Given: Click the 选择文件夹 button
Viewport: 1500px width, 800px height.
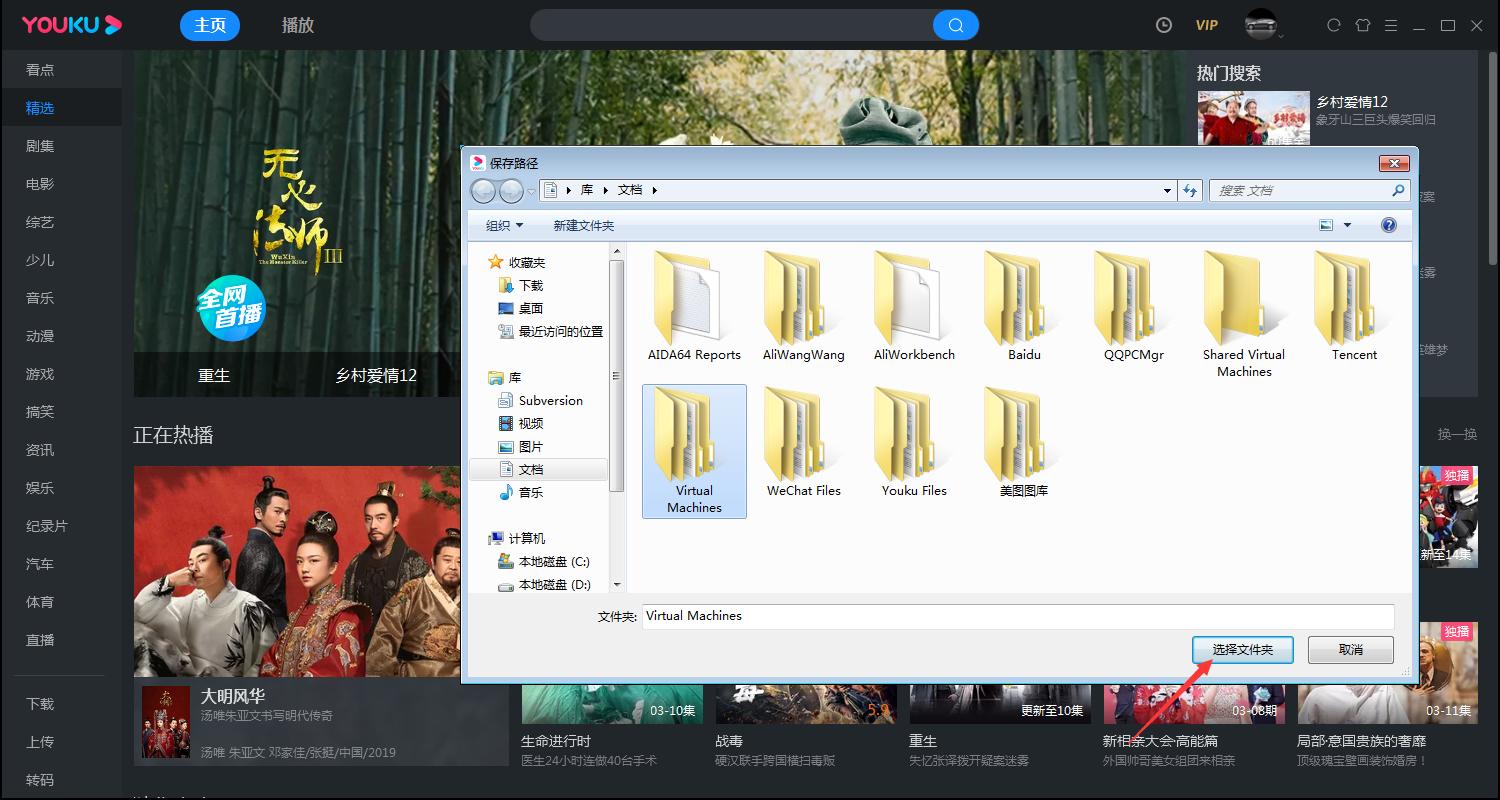Looking at the screenshot, I should [1242, 649].
